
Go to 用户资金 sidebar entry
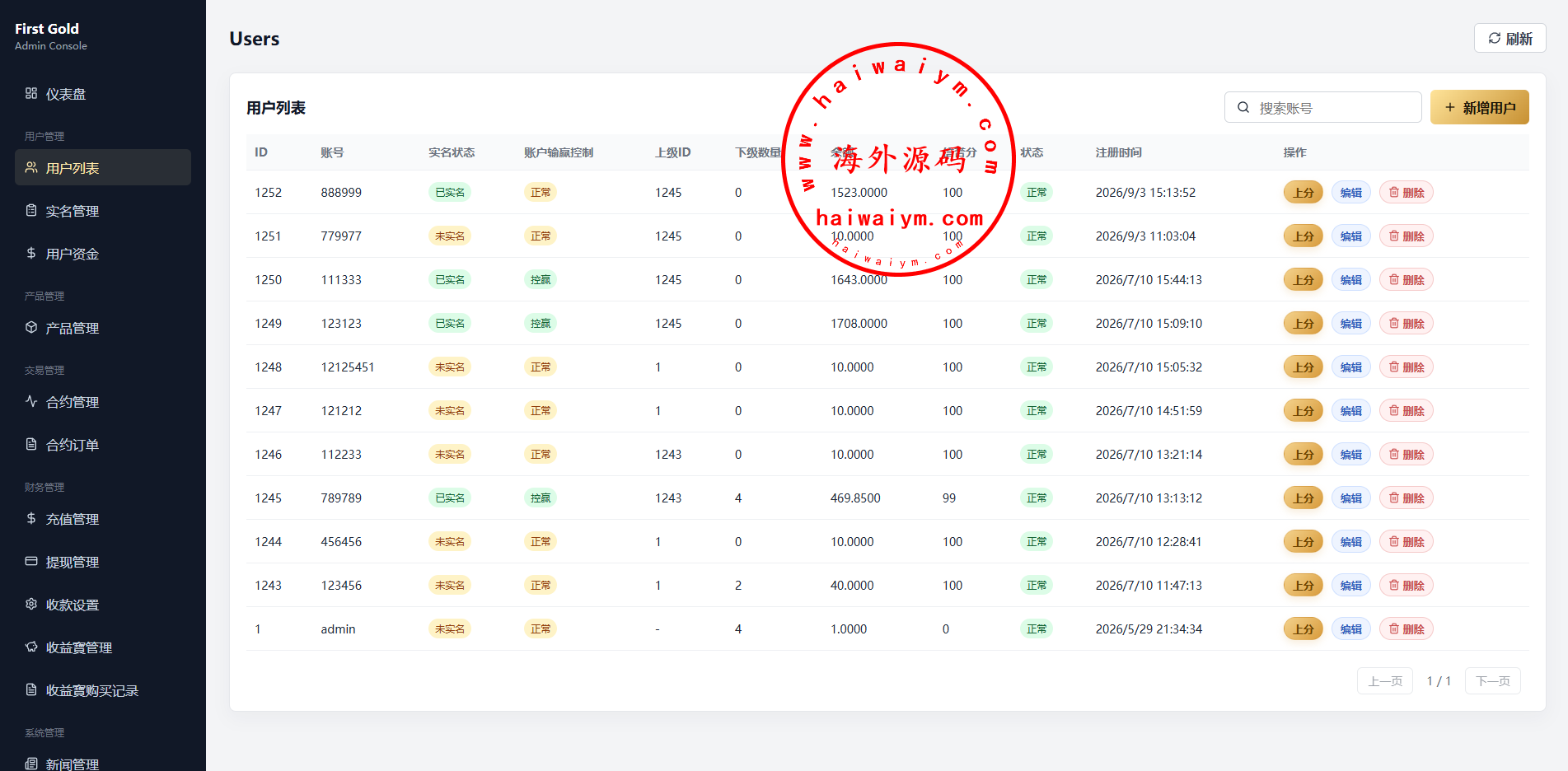[103, 254]
